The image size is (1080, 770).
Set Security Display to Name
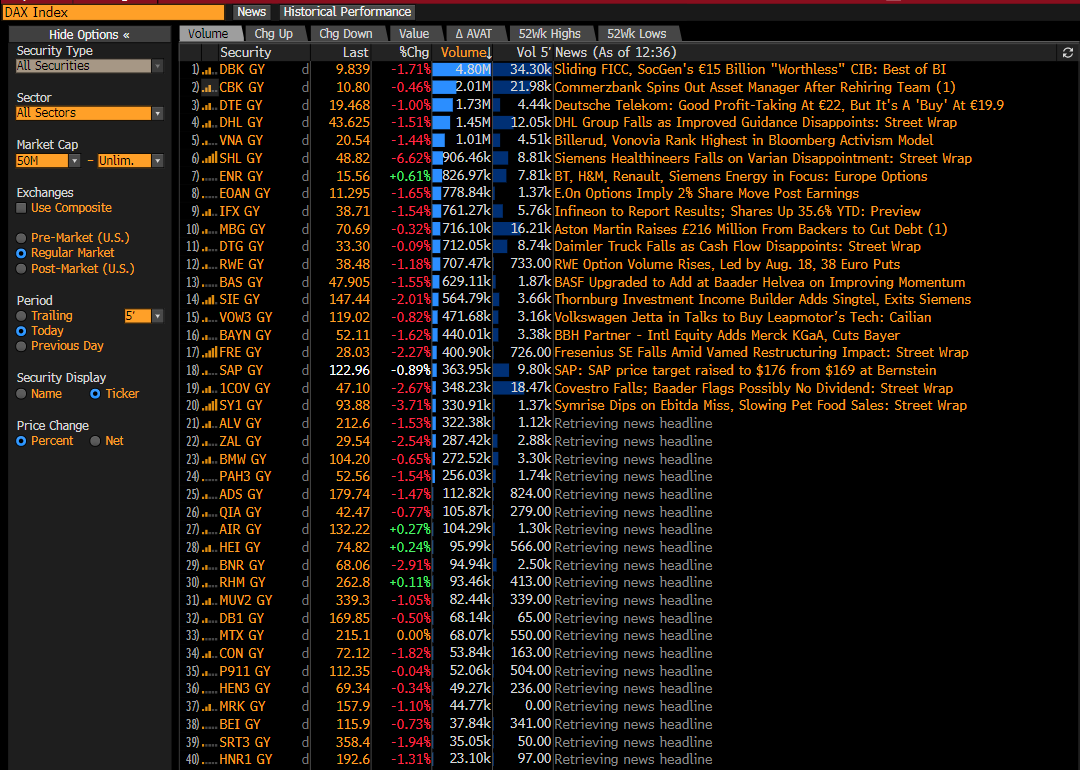21,394
